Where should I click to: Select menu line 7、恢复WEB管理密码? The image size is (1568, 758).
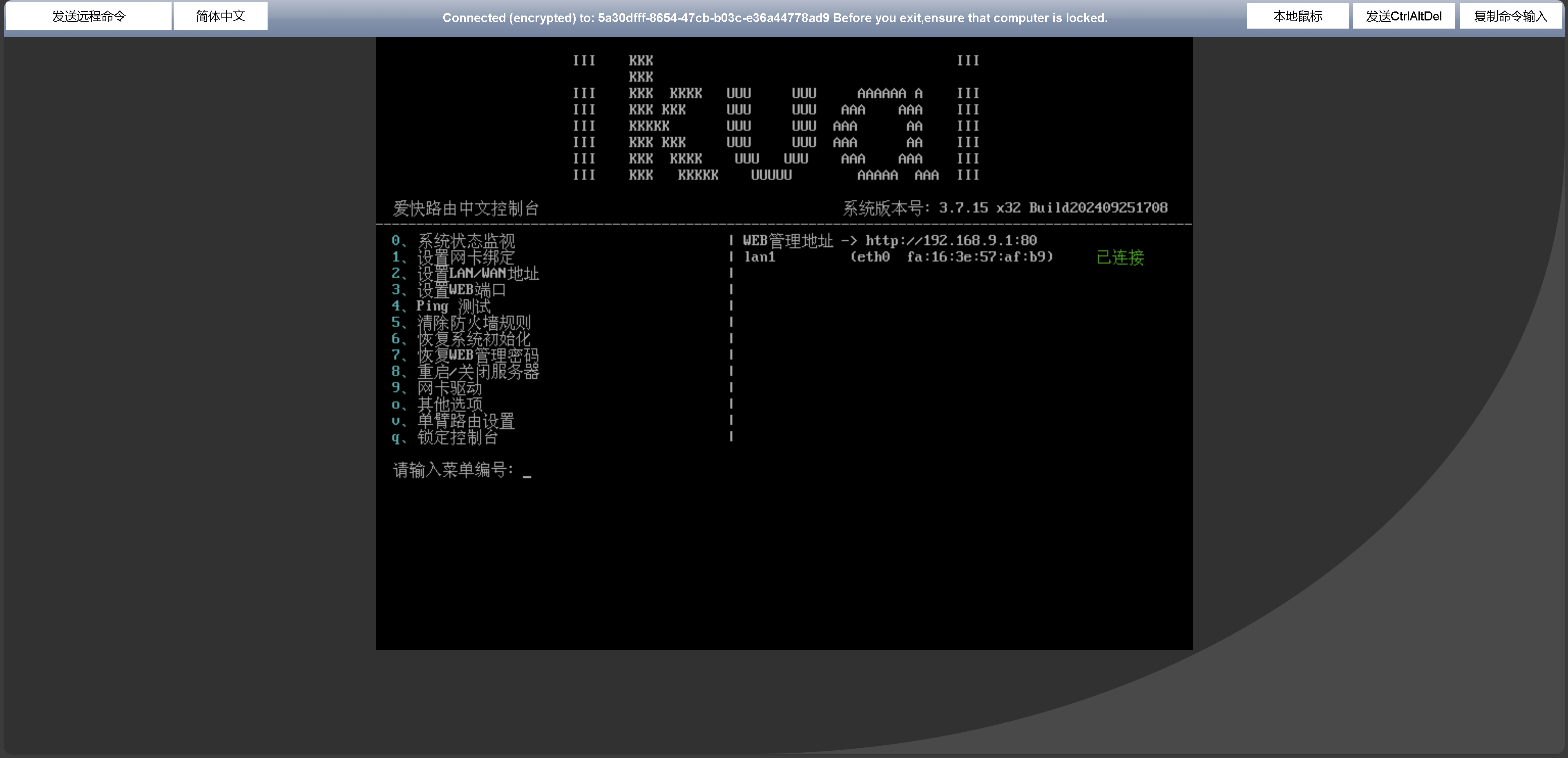[465, 356]
